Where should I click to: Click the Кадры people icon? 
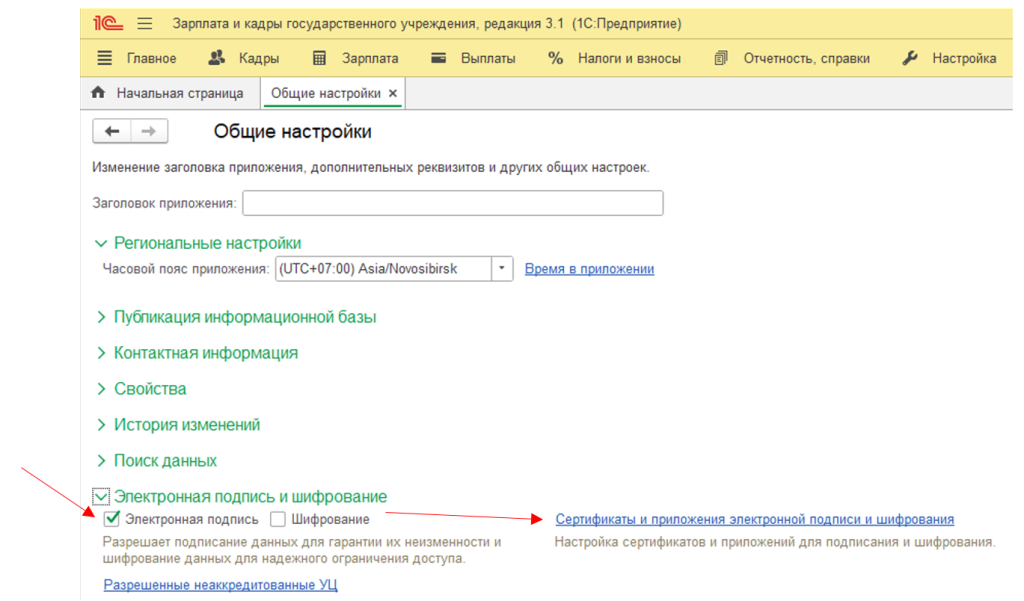click(216, 58)
